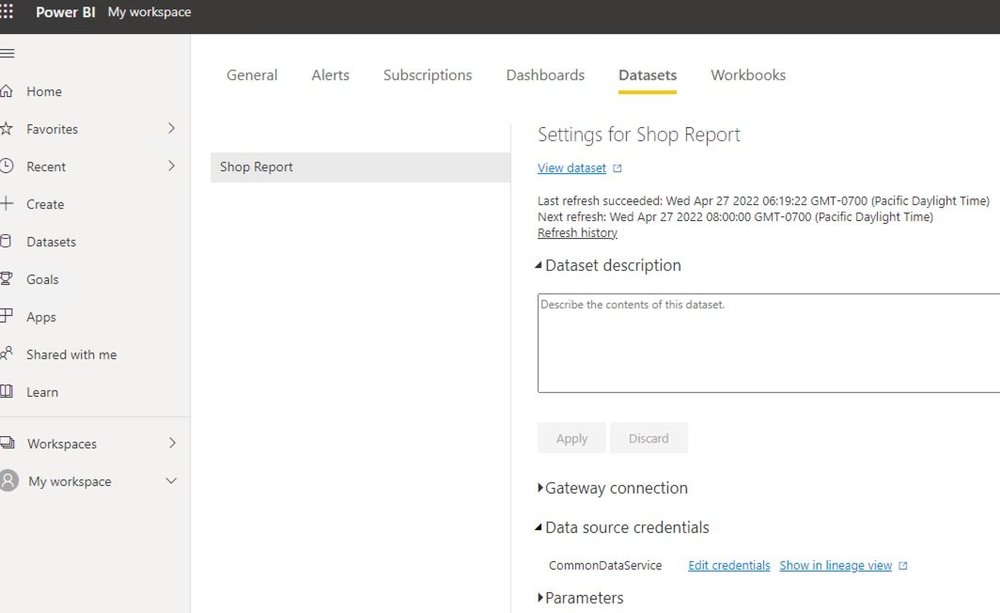Click external-link icon beside View dataset
Viewport: 1000px width, 613px height.
[x=617, y=168]
